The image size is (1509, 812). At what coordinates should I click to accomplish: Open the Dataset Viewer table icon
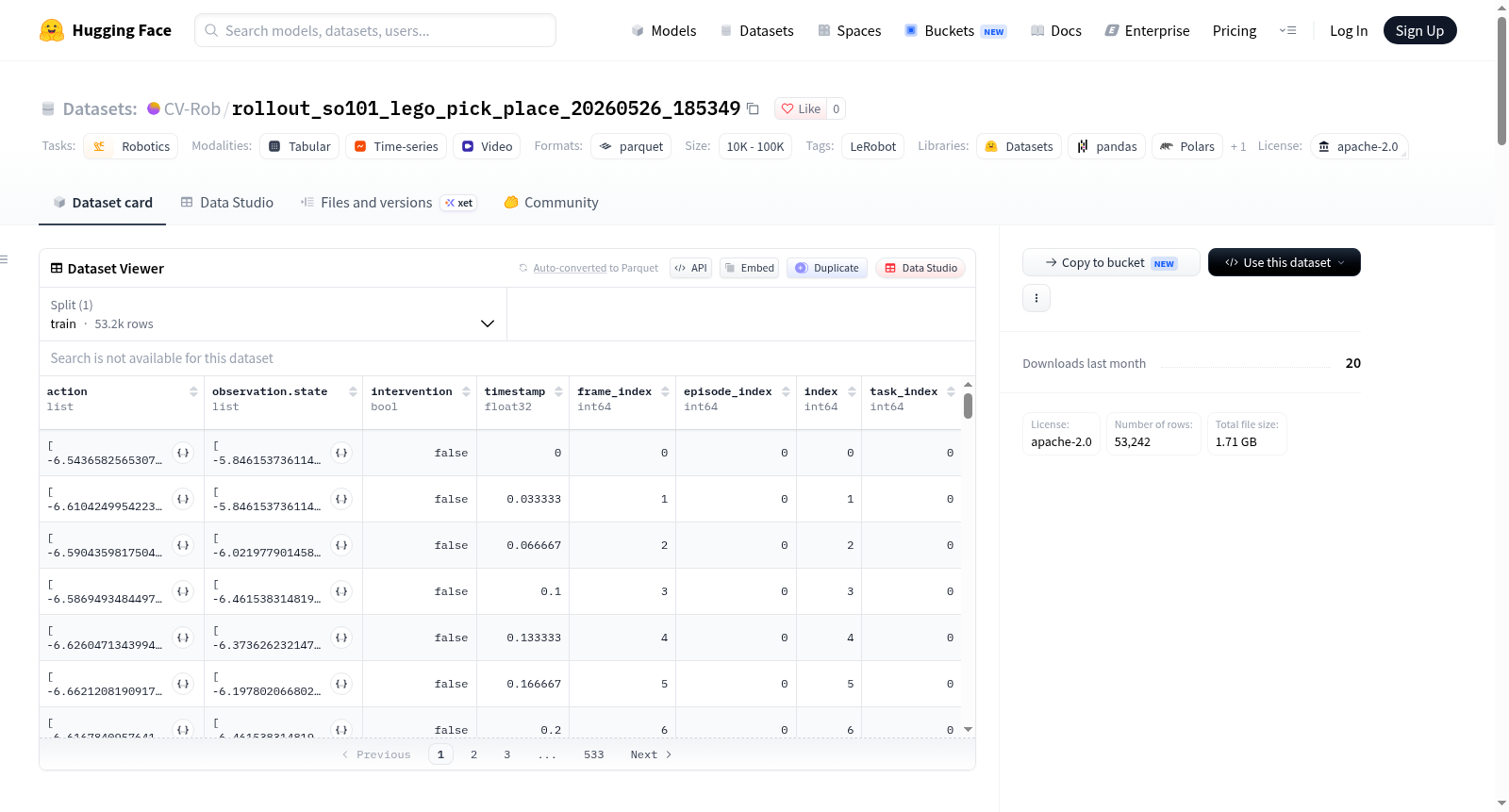pos(57,269)
